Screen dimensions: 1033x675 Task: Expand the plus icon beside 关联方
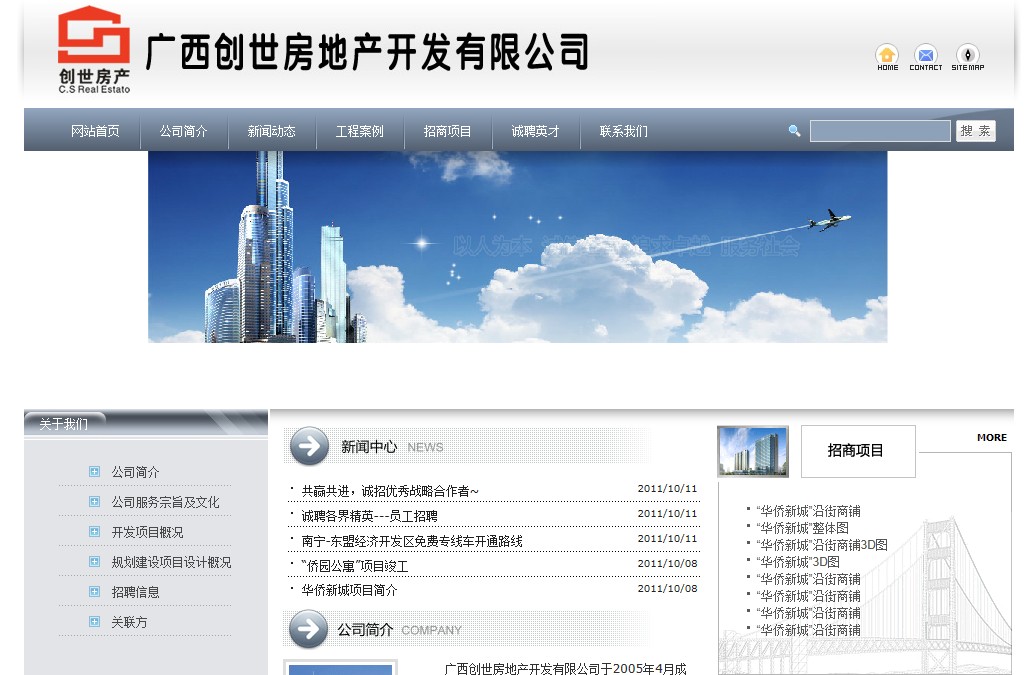94,622
